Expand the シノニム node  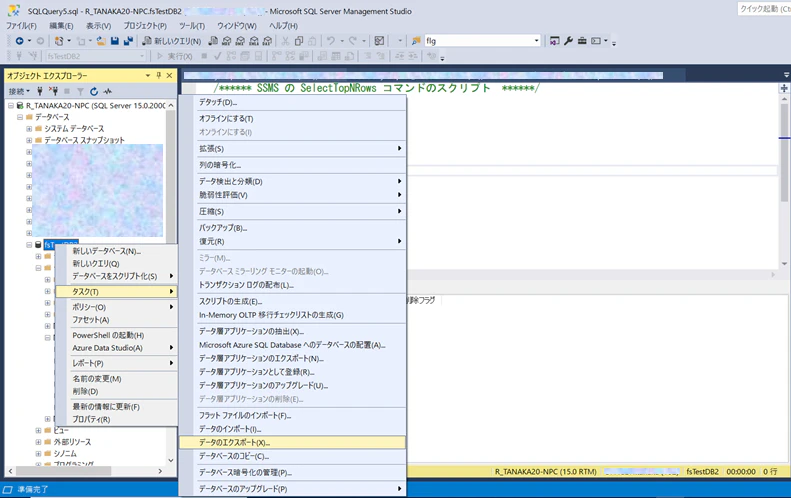(x=38, y=454)
